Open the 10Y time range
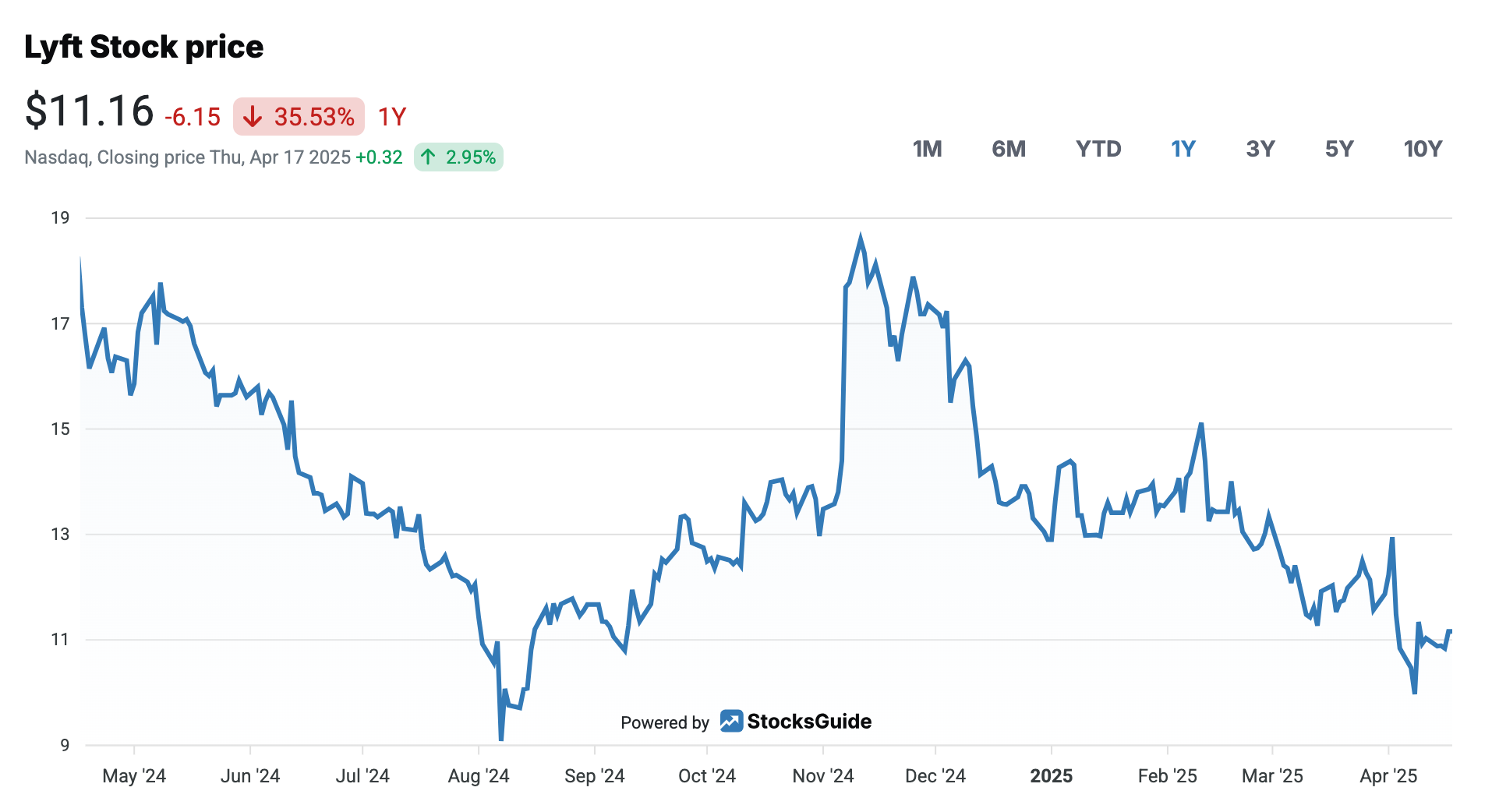Screen dimensions: 1492x812 pyautogui.click(x=1423, y=149)
